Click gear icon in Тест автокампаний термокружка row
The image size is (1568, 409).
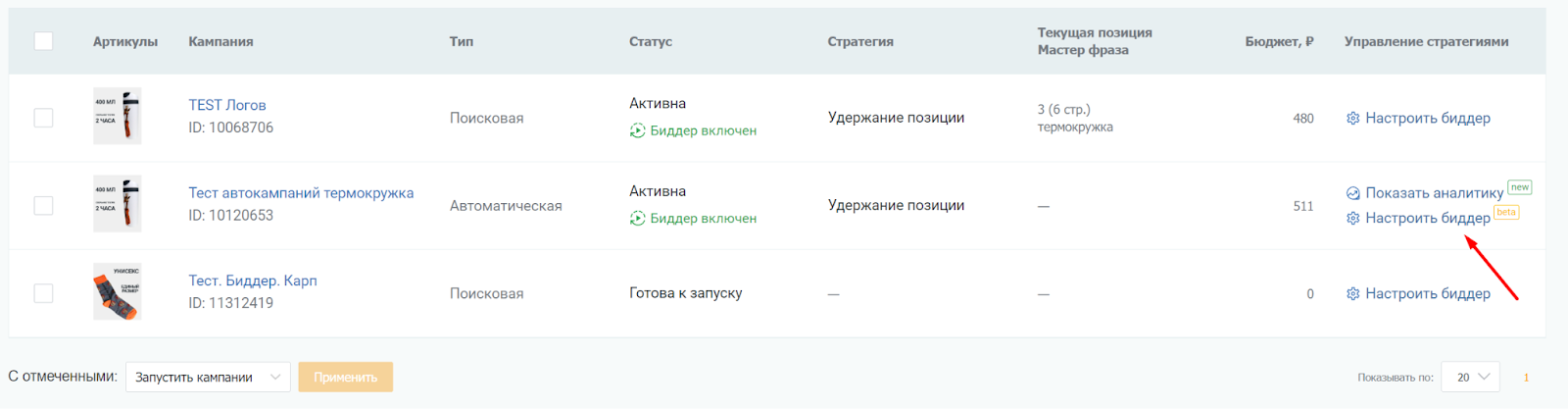[1352, 218]
